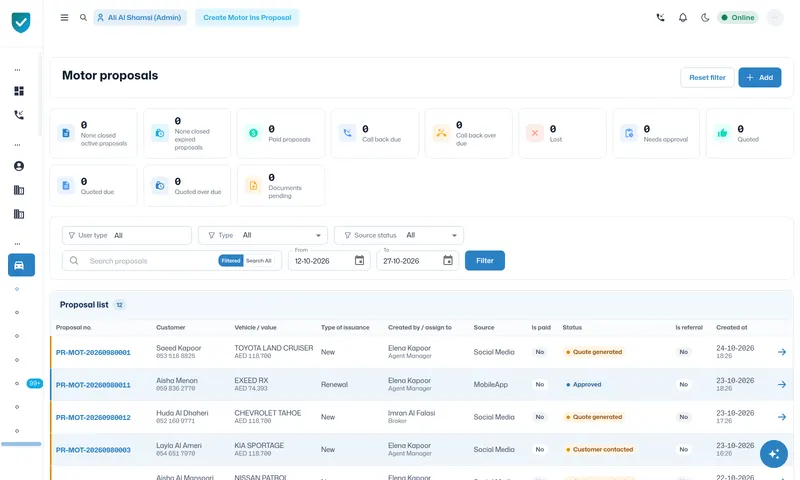Open the hamburger menu icon
Viewport: 800px width, 480px height.
click(64, 17)
